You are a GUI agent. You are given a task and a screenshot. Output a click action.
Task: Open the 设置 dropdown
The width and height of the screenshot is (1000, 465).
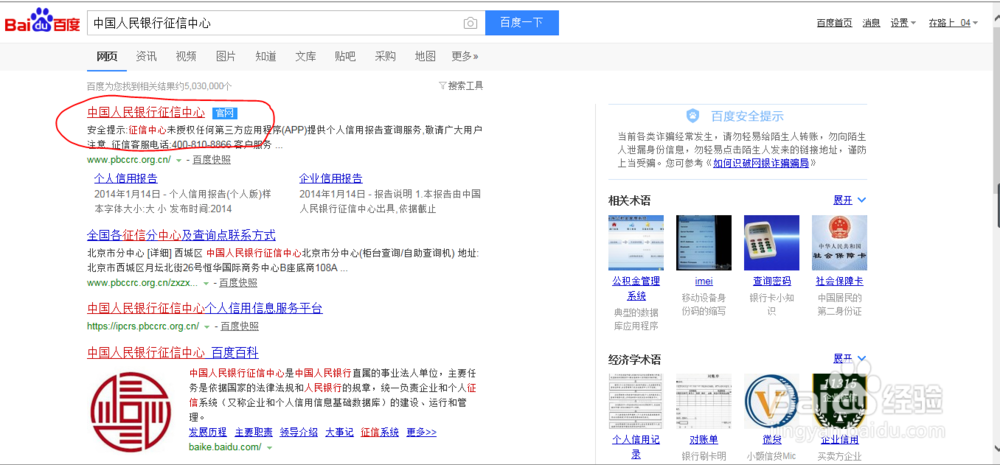click(903, 23)
